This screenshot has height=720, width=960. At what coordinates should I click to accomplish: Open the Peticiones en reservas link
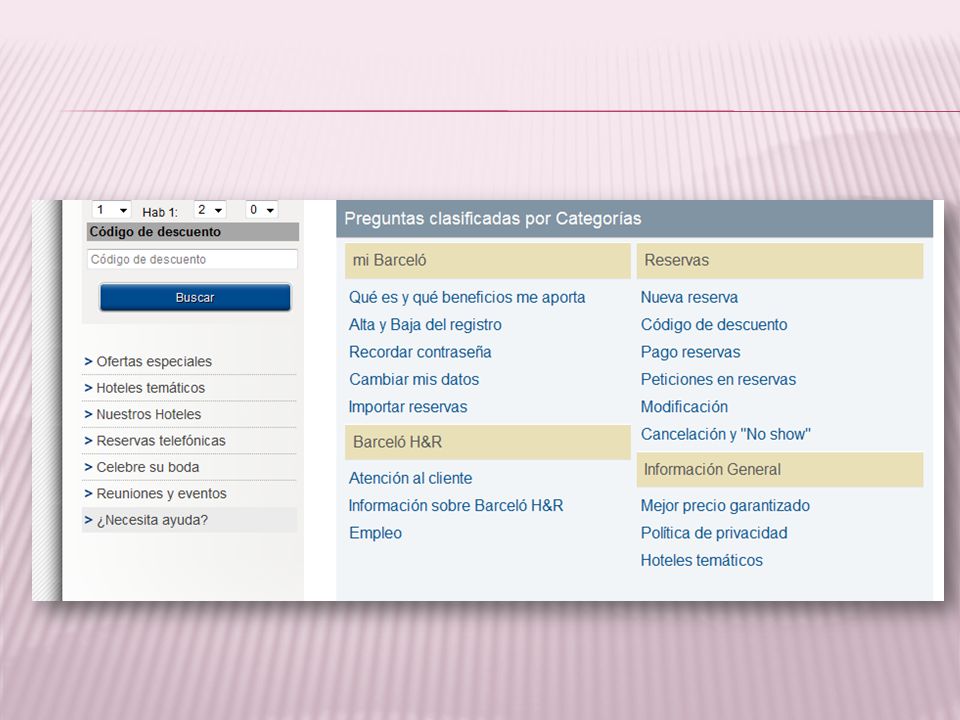(718, 379)
